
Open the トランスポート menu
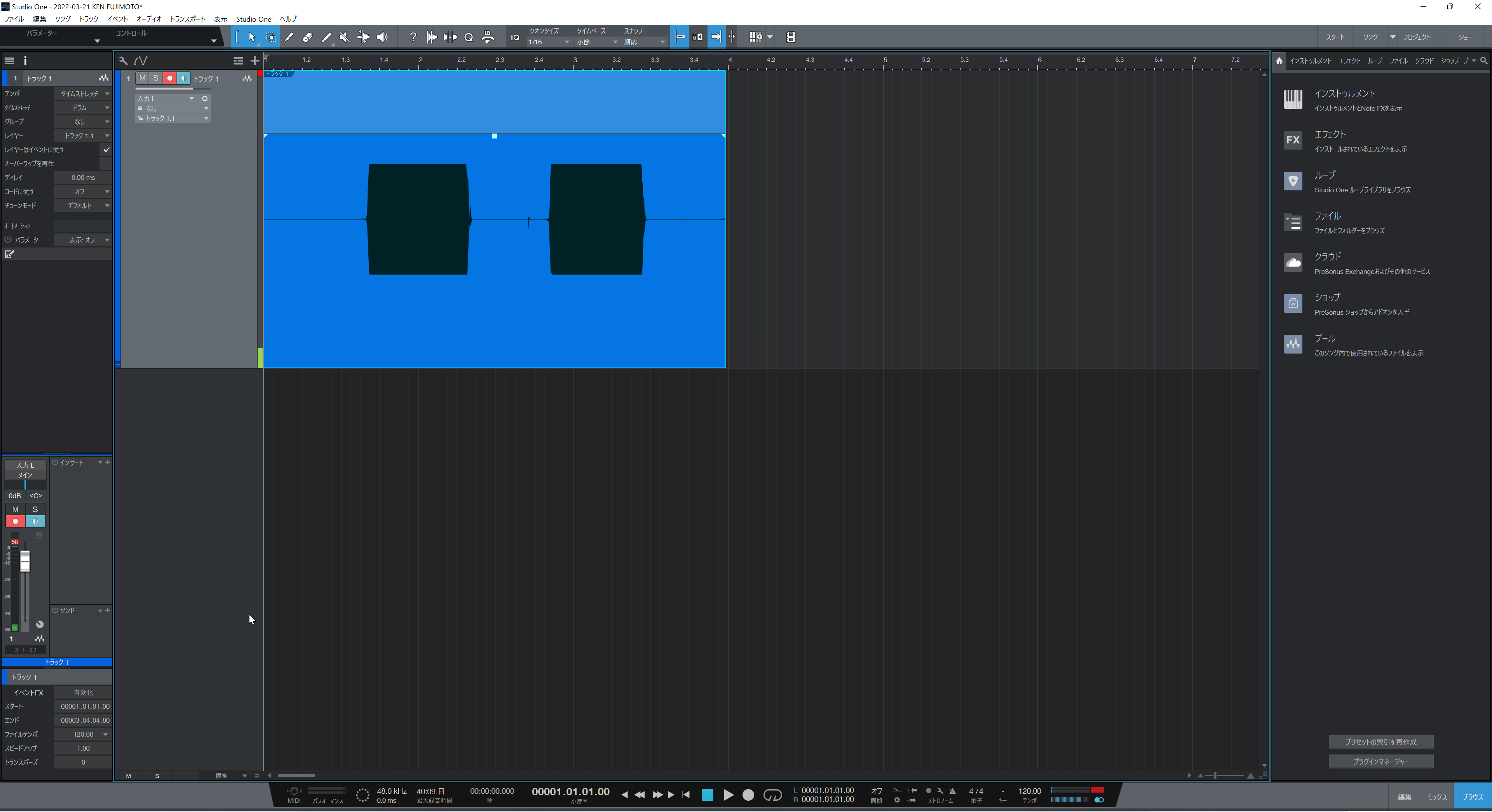[x=187, y=19]
